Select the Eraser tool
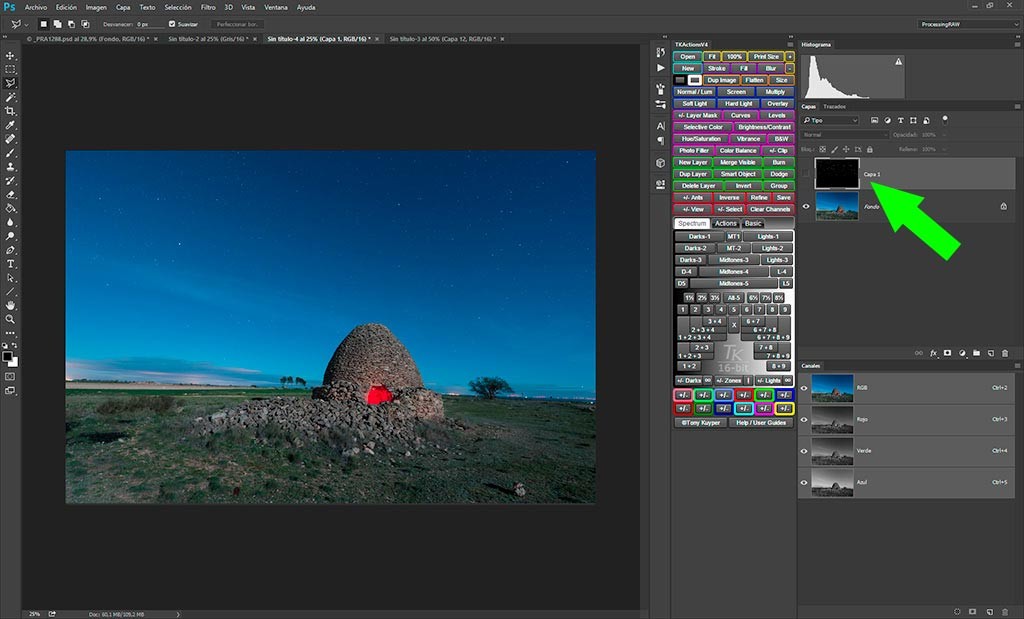1024x619 pixels. click(x=10, y=194)
